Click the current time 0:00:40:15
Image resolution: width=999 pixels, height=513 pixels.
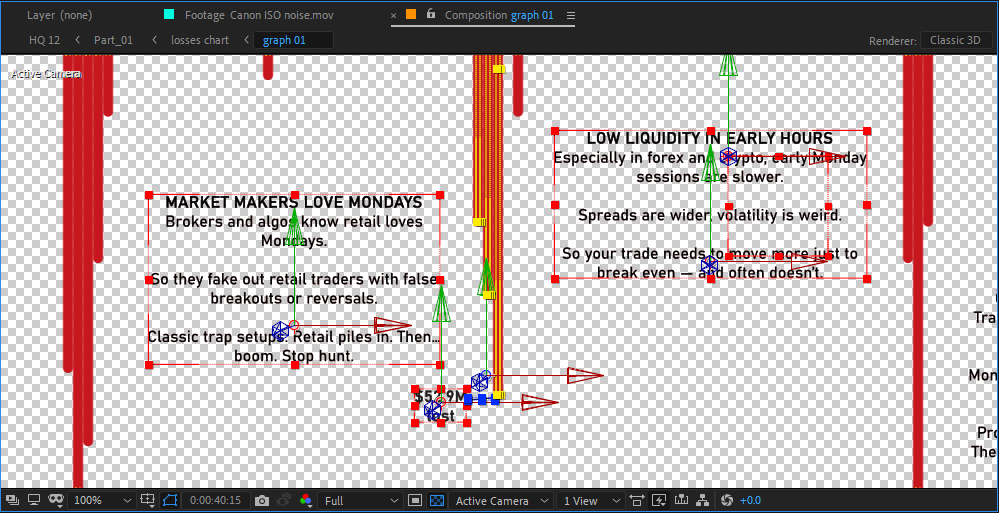click(215, 501)
